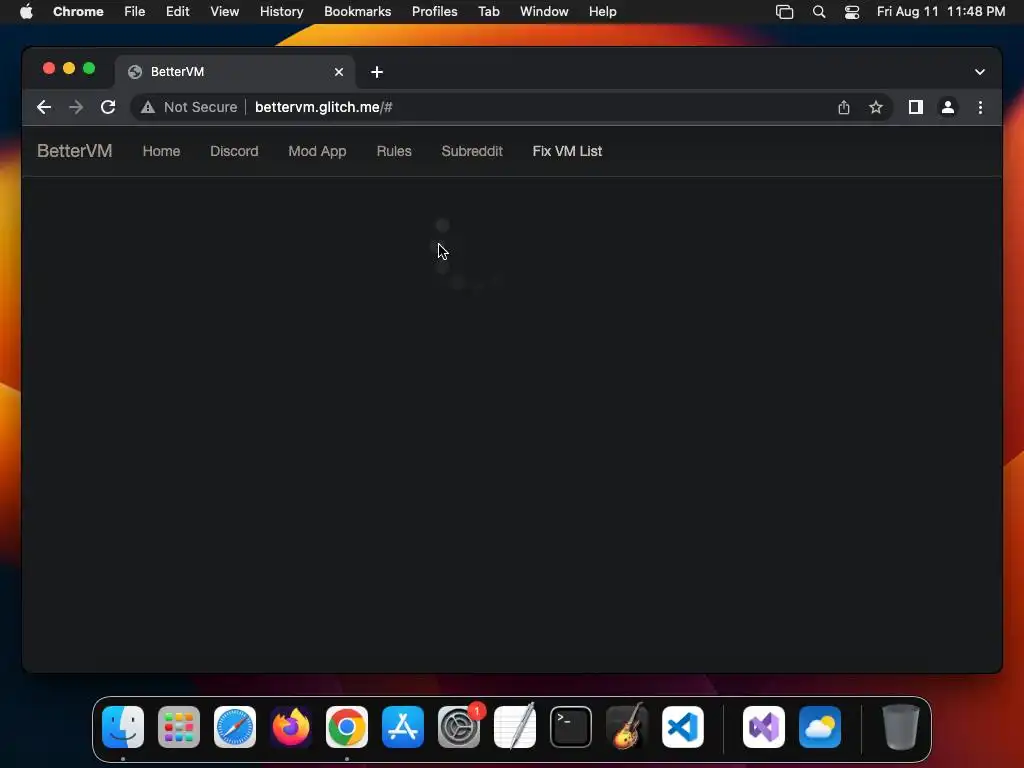The image size is (1024, 768).
Task: Open System Settings from the Dock
Action: pyautogui.click(x=459, y=727)
